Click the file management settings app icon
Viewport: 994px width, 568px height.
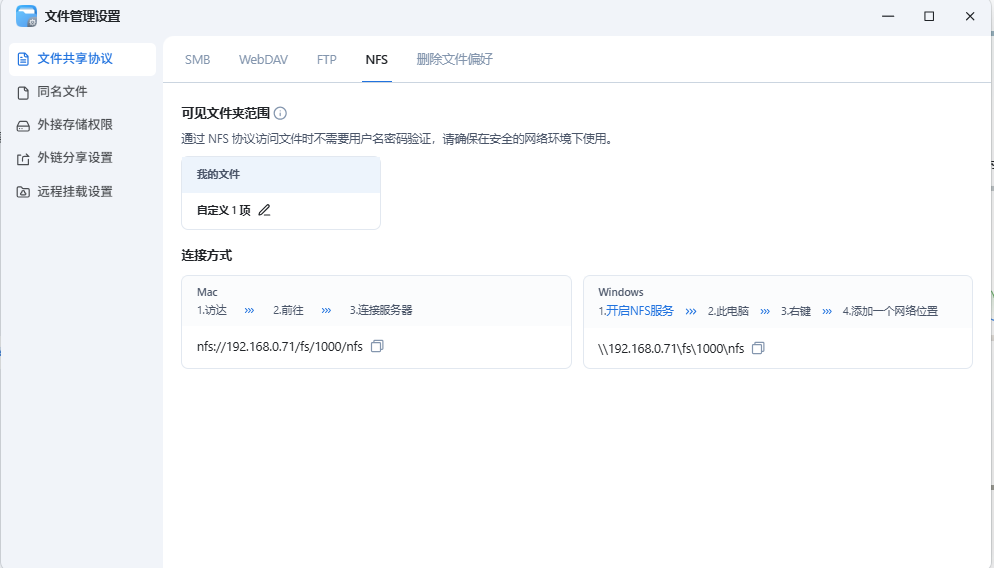[27, 16]
